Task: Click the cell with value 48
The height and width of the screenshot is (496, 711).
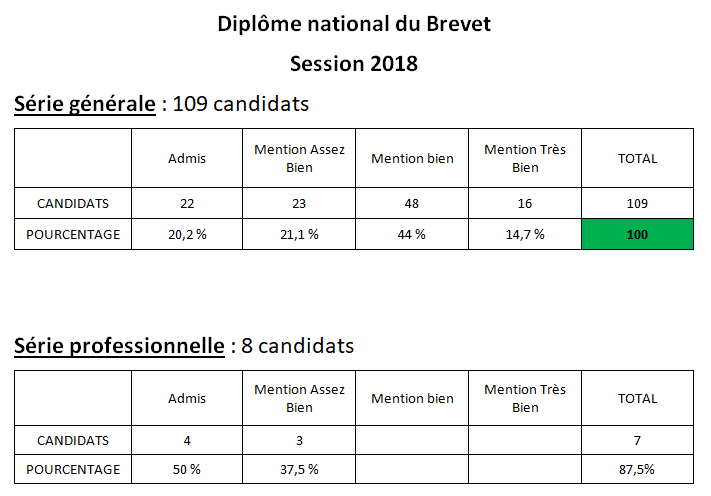Action: click(412, 204)
